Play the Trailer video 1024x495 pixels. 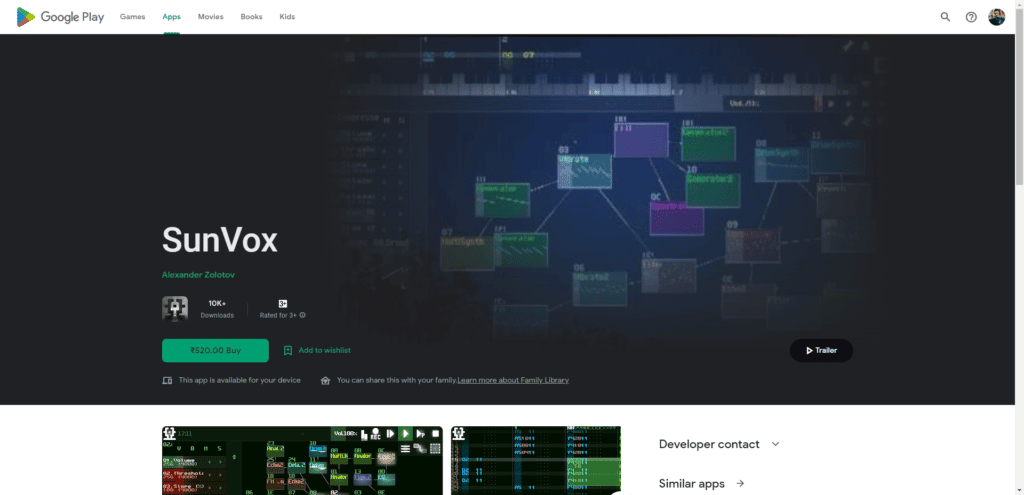pos(822,351)
